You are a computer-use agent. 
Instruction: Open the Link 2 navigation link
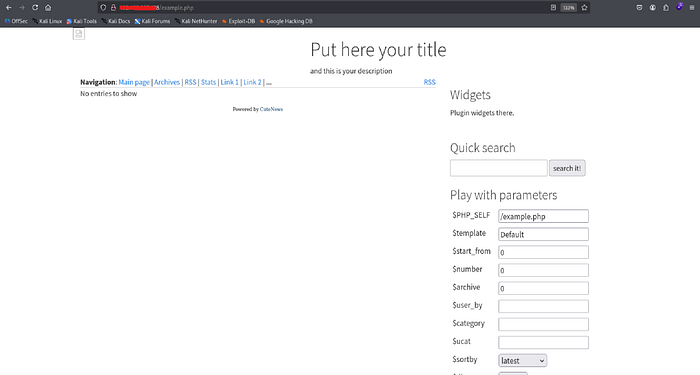[252, 82]
